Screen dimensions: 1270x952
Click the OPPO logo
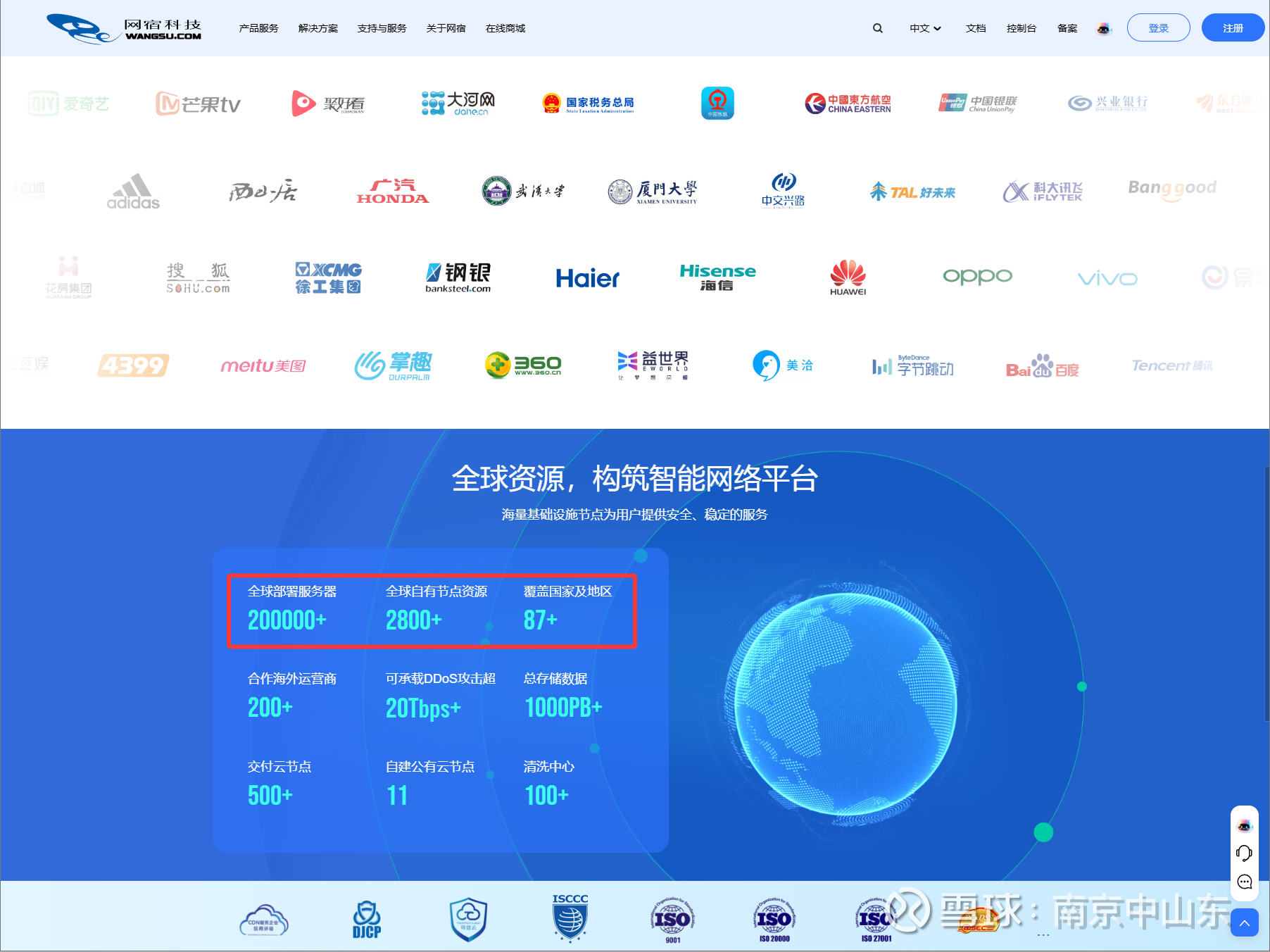(978, 277)
